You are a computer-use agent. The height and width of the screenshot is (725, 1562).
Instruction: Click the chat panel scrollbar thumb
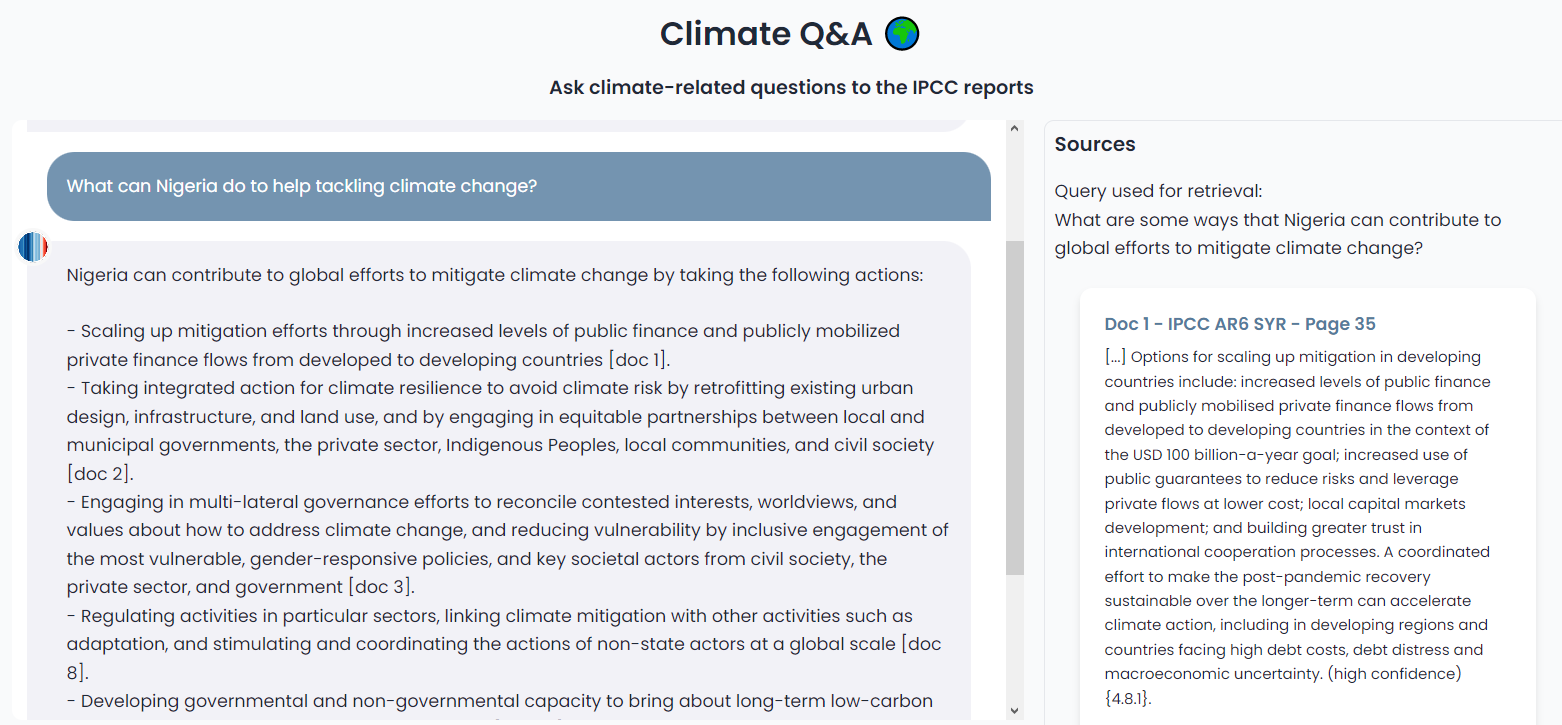[x=1015, y=408]
